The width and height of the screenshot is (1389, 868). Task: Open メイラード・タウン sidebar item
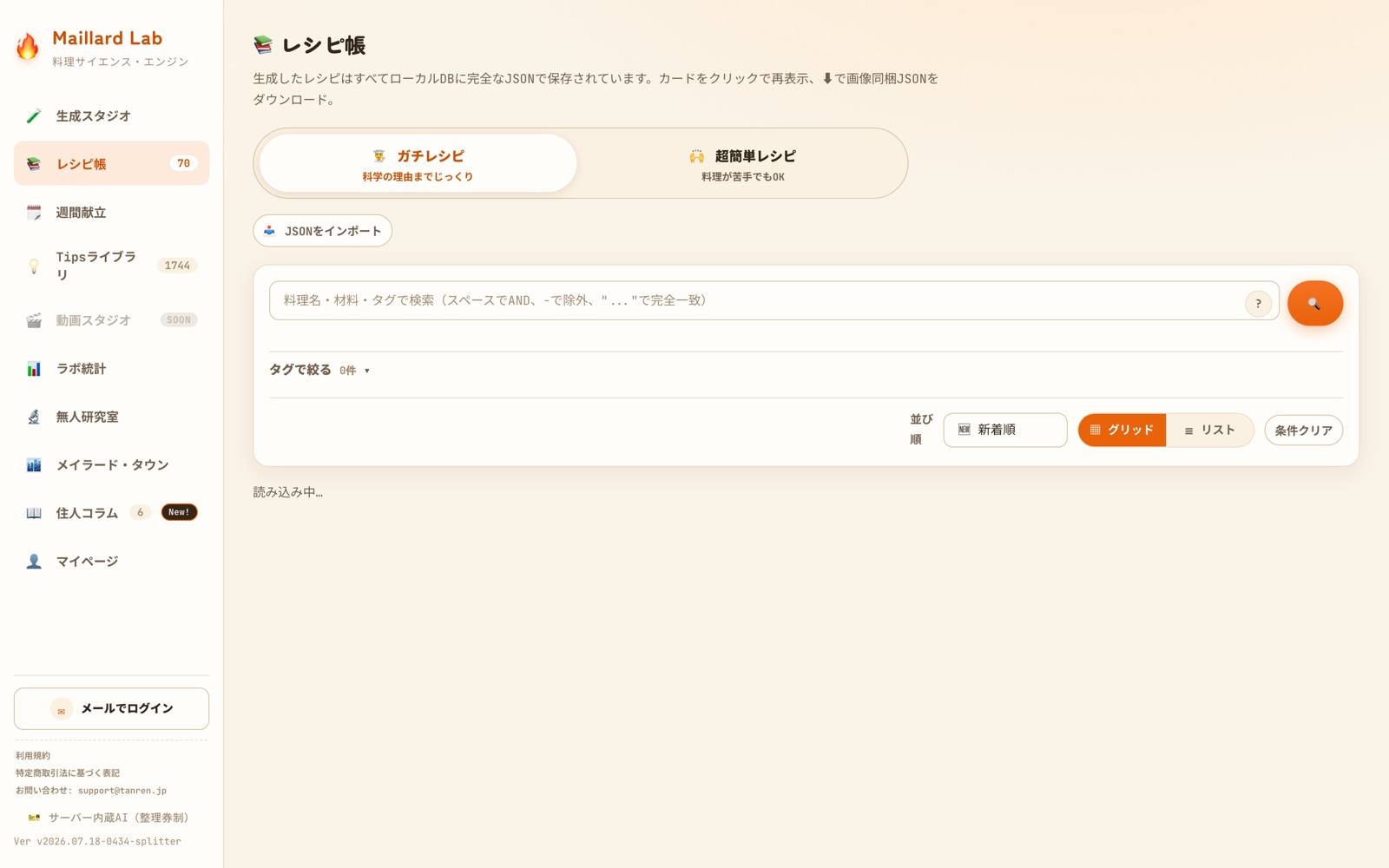tap(111, 465)
